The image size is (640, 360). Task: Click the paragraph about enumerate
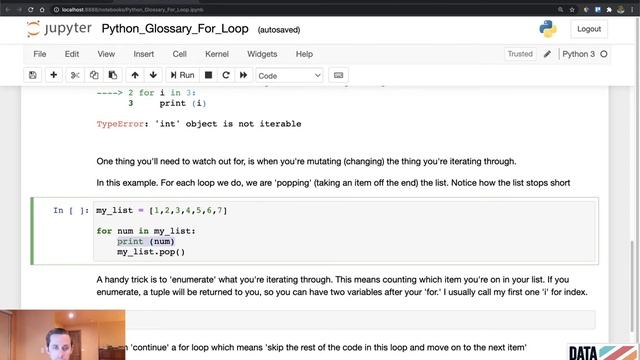coord(342,286)
